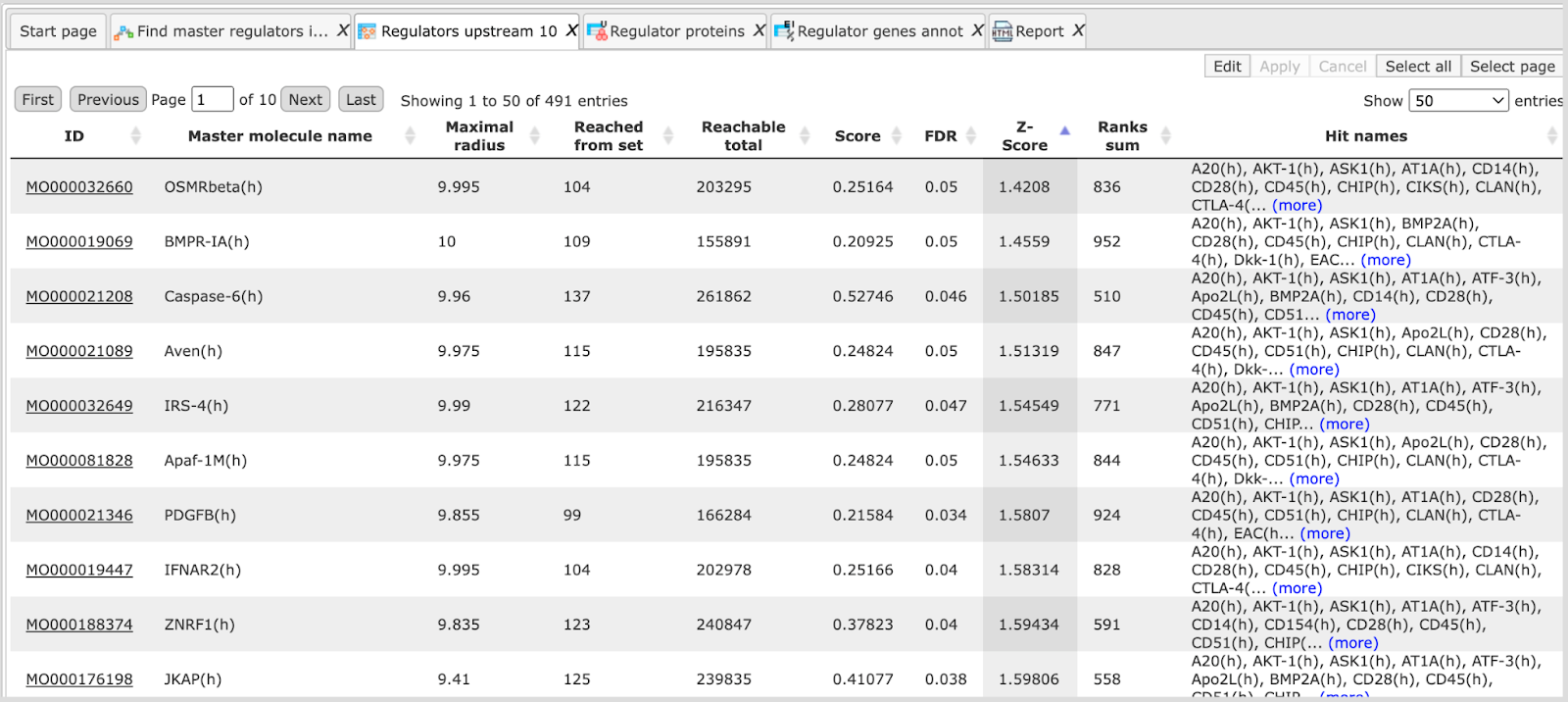The height and width of the screenshot is (702, 1568).
Task: Open link MO000021089
Action: 79,351
